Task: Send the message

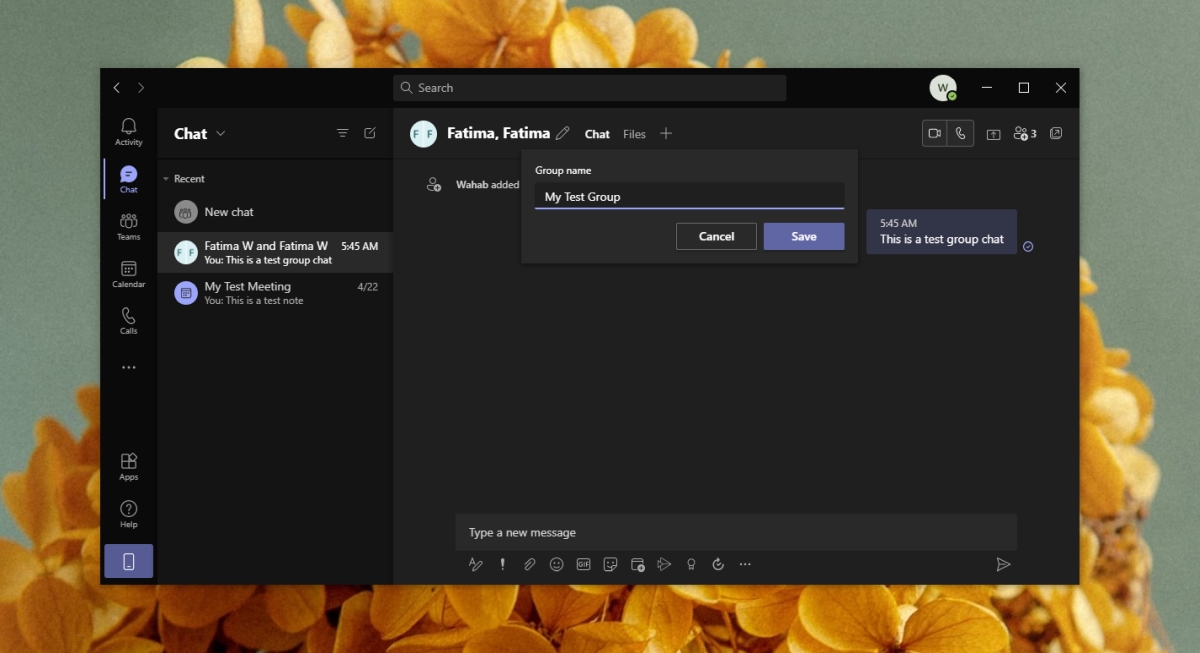Action: 1005,564
